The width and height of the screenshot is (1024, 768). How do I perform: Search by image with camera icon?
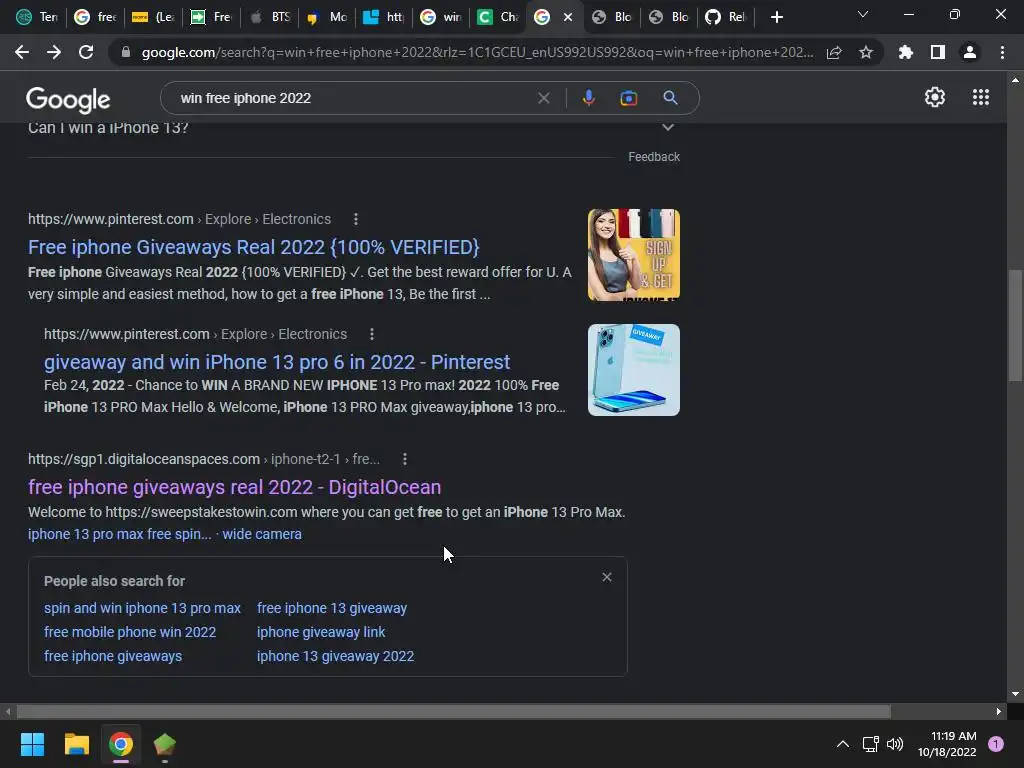628,98
